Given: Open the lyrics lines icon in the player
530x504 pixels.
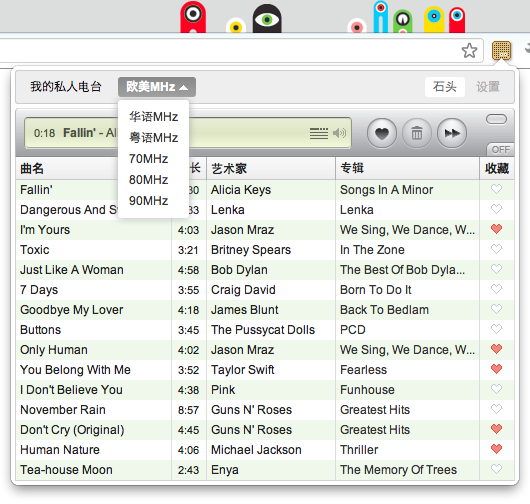Looking at the screenshot, I should click(x=319, y=133).
